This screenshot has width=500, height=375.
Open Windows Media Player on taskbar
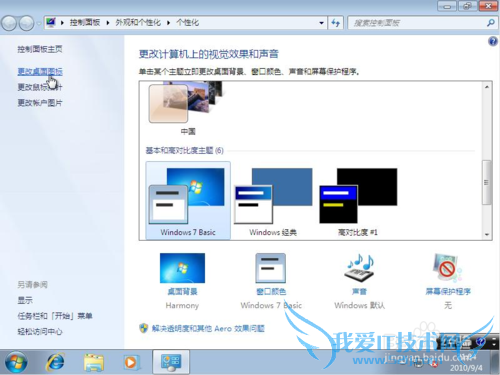[x=131, y=362]
